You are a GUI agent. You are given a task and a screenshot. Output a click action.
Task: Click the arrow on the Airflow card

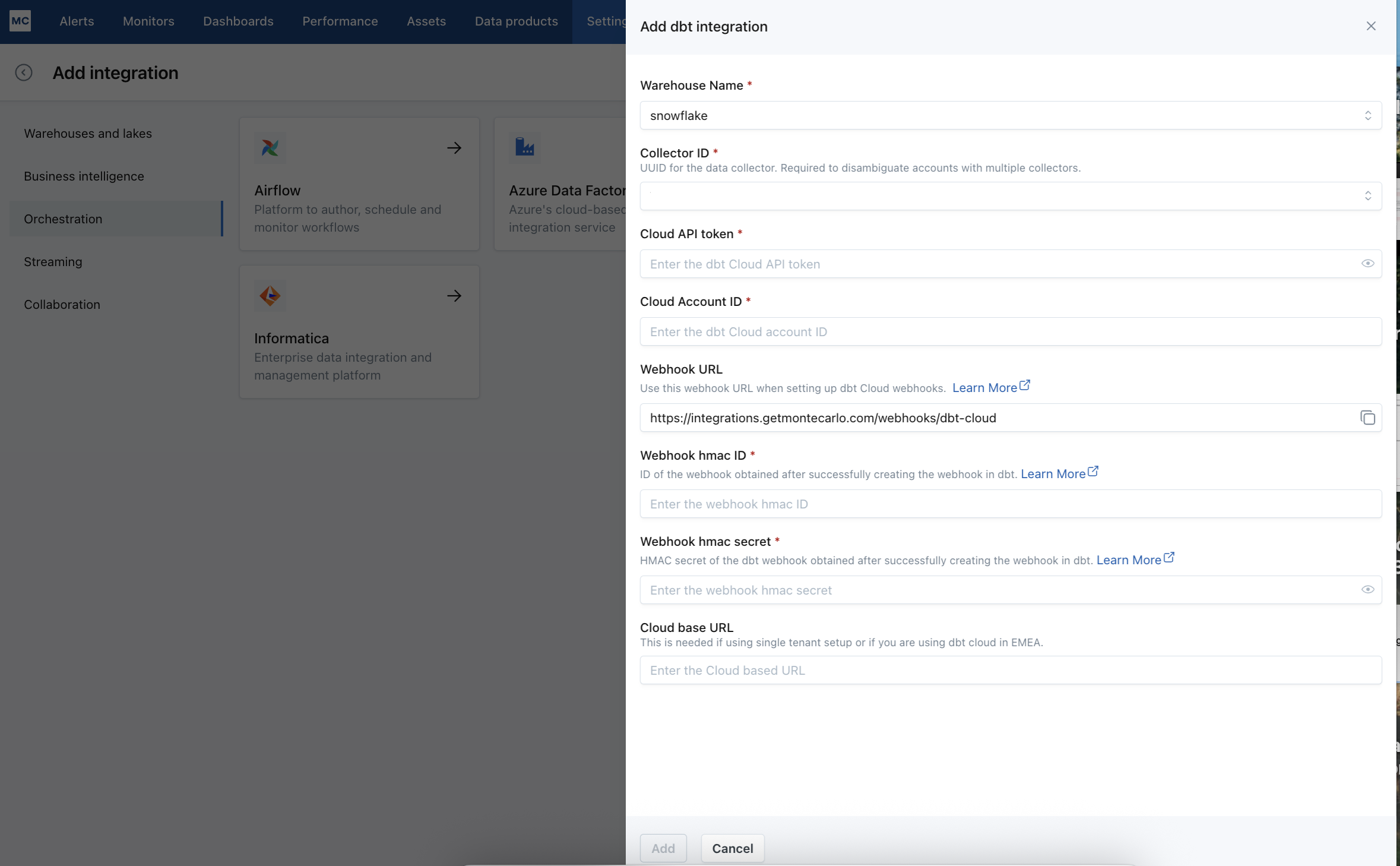(x=454, y=148)
